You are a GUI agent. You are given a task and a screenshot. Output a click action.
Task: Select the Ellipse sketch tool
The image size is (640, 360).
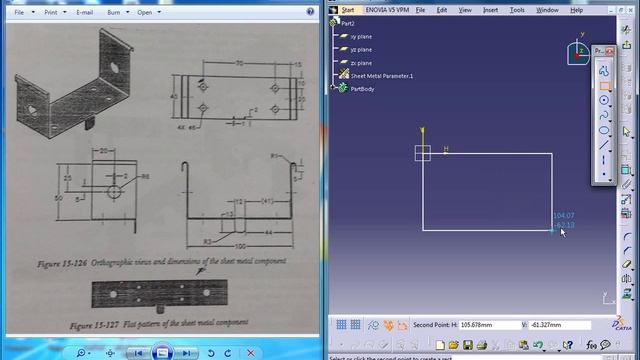(604, 131)
